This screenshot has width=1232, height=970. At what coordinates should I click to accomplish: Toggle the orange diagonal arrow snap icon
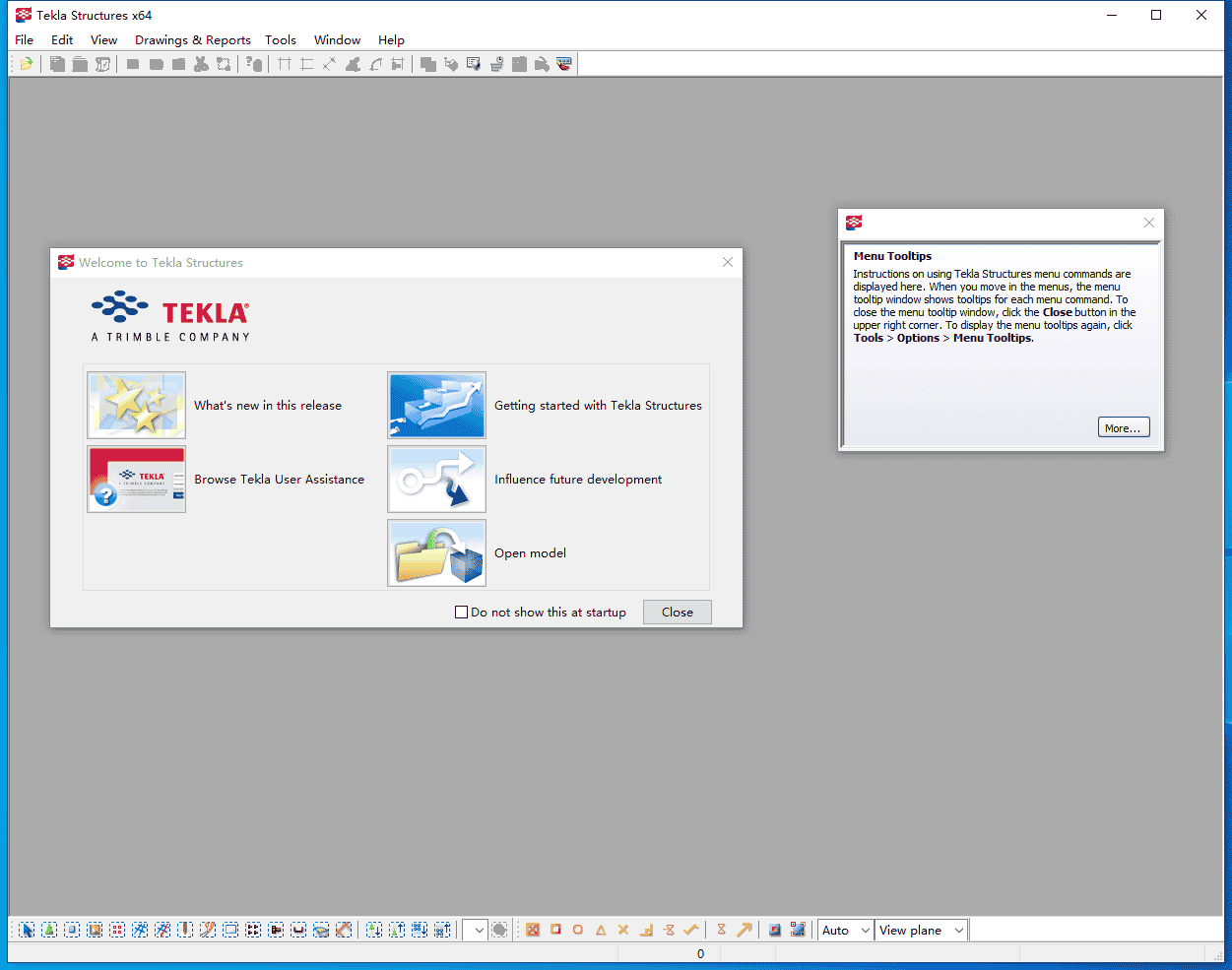click(745, 930)
